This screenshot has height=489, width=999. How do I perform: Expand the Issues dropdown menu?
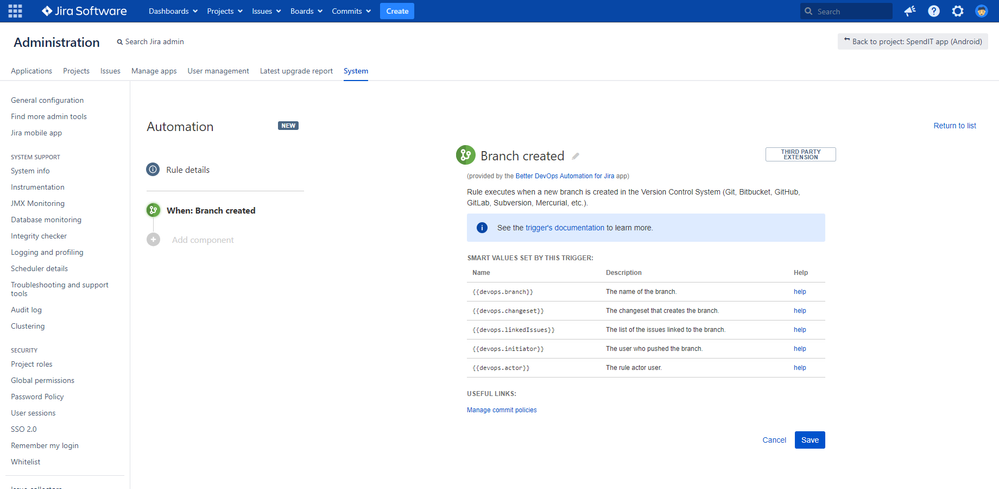[x=266, y=11]
